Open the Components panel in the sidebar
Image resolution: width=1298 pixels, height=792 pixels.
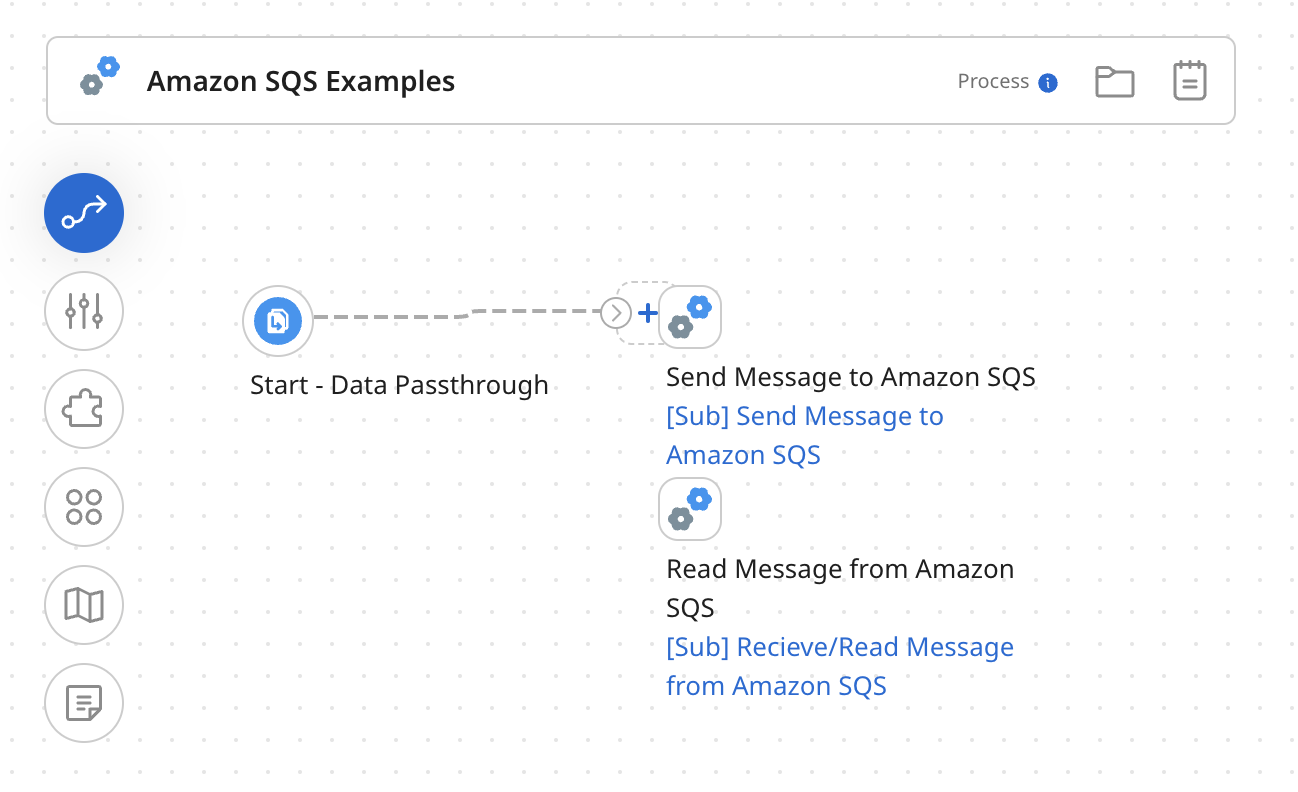click(83, 507)
